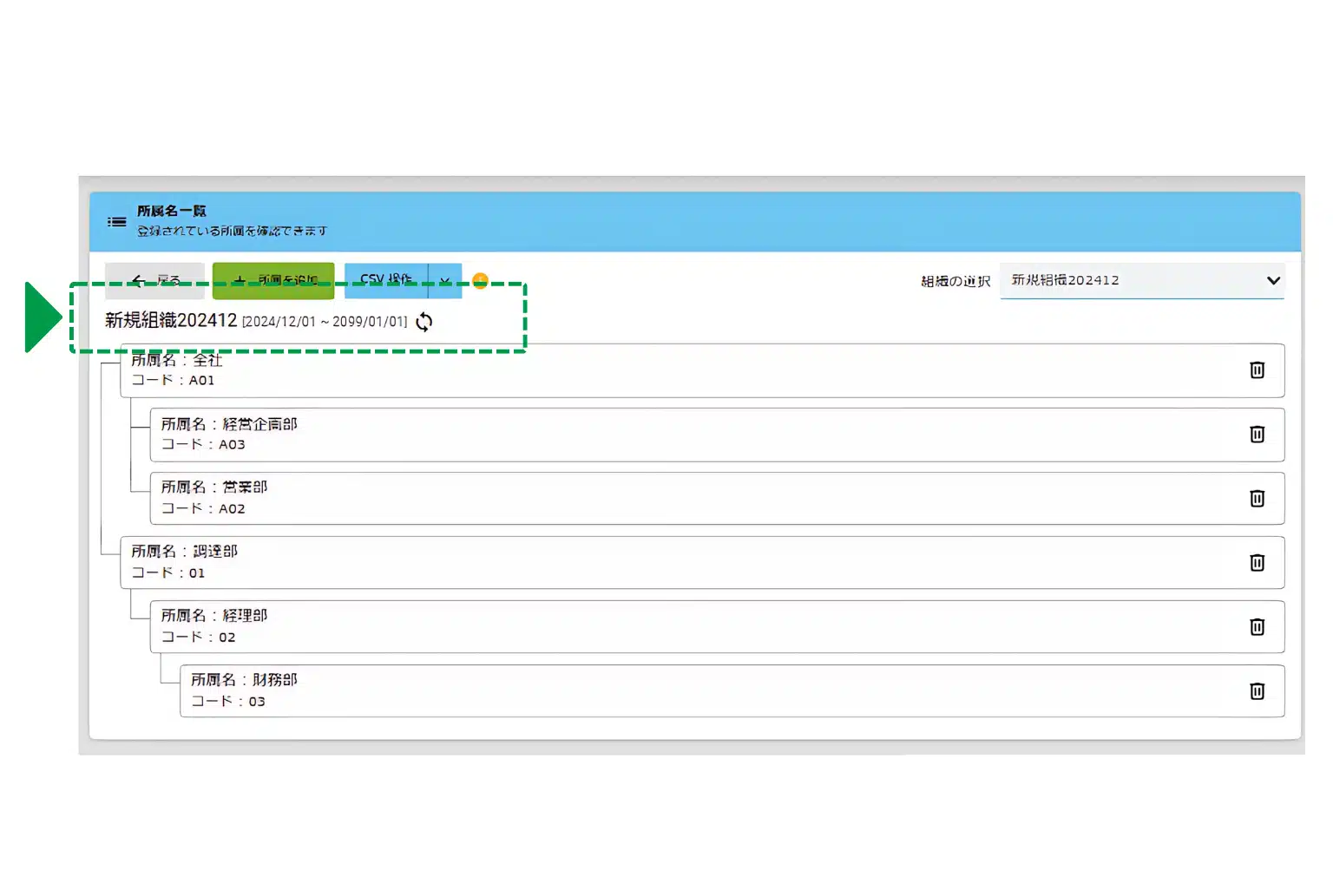Click refresh icon beside 新規組織202412 dates

(x=424, y=322)
